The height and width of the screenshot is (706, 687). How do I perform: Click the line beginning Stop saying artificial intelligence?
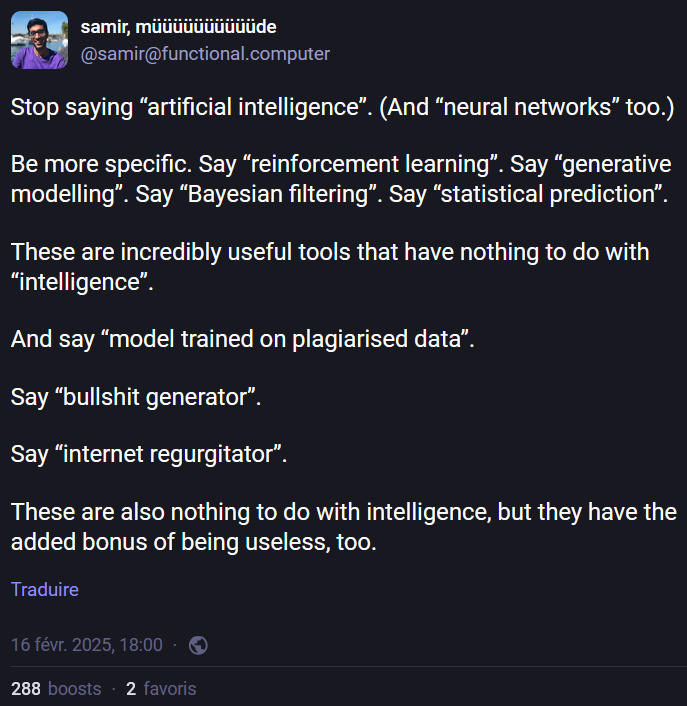pyautogui.click(x=343, y=107)
